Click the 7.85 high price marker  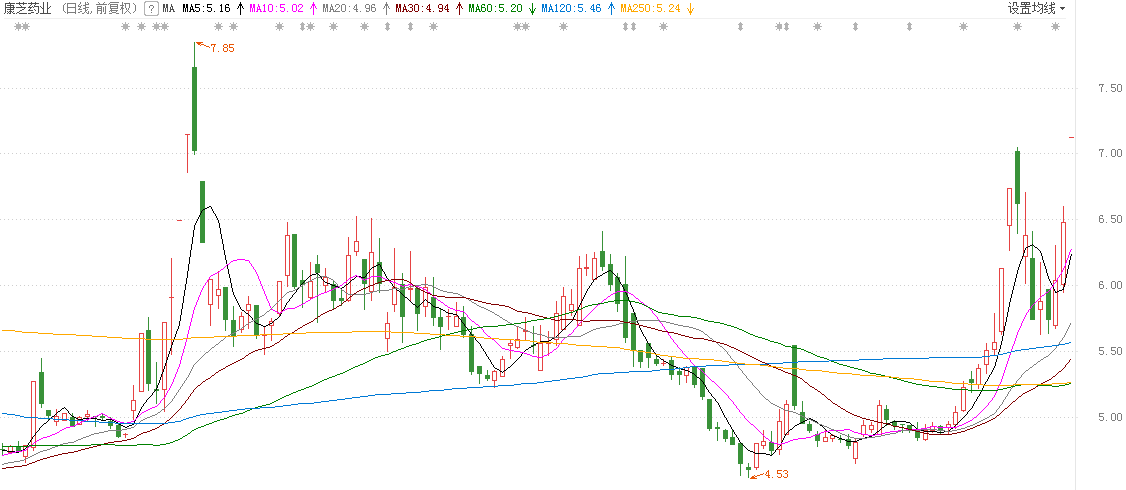pyautogui.click(x=221, y=47)
